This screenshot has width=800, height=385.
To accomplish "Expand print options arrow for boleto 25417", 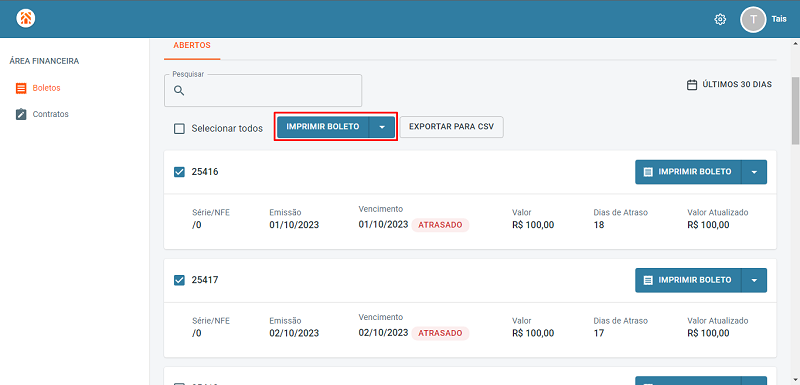I will (754, 280).
